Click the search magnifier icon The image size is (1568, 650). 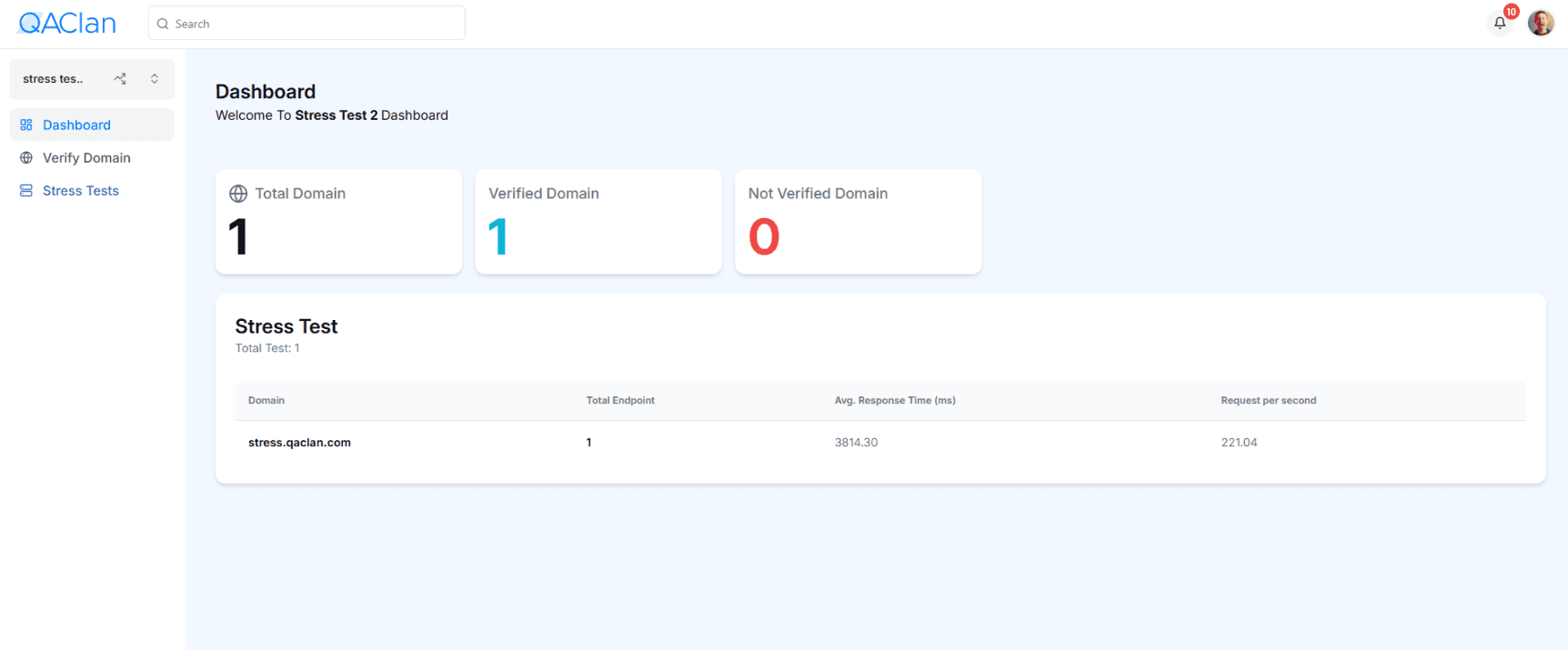[163, 24]
